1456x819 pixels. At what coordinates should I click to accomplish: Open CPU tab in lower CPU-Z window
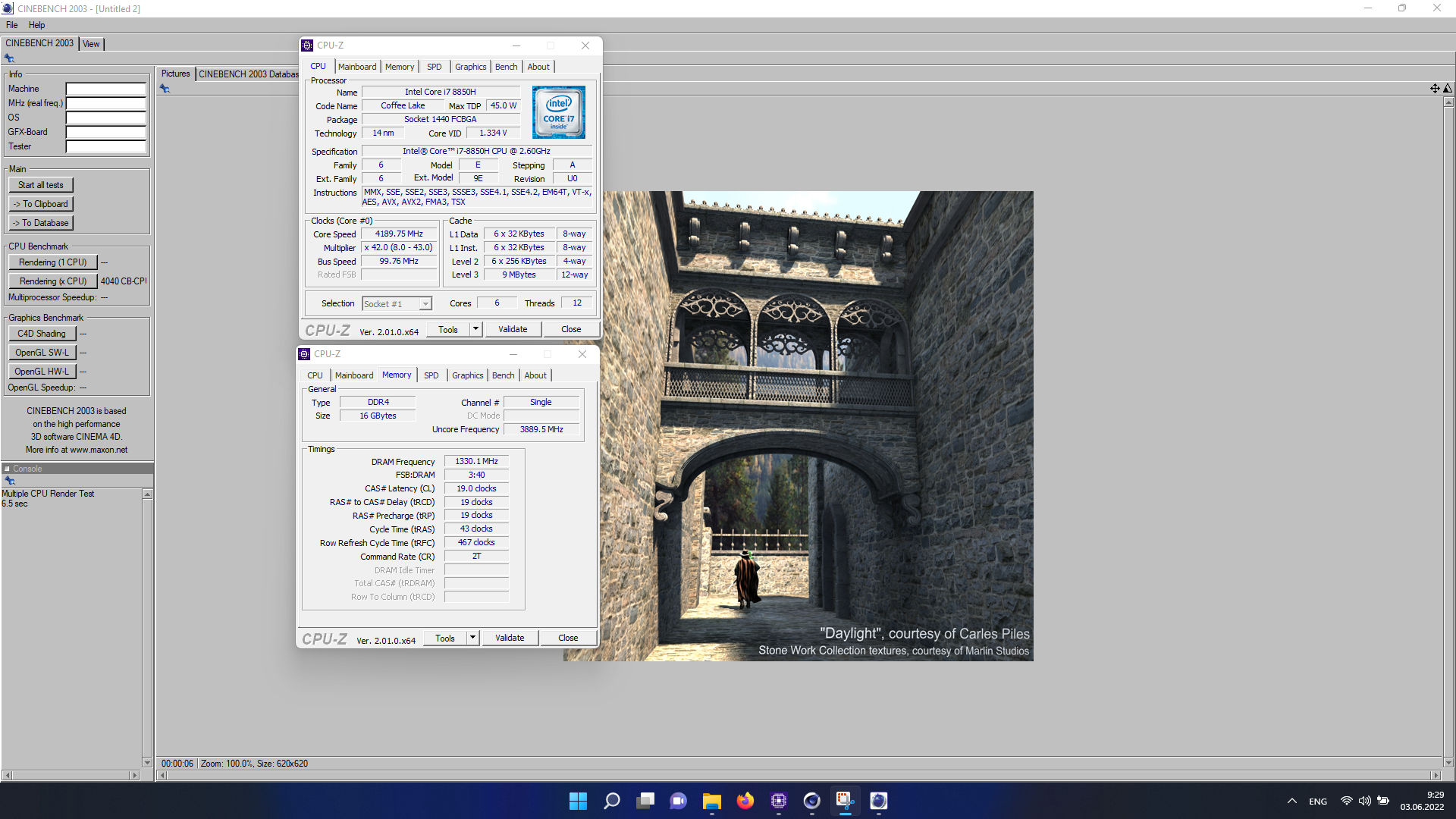pyautogui.click(x=315, y=375)
